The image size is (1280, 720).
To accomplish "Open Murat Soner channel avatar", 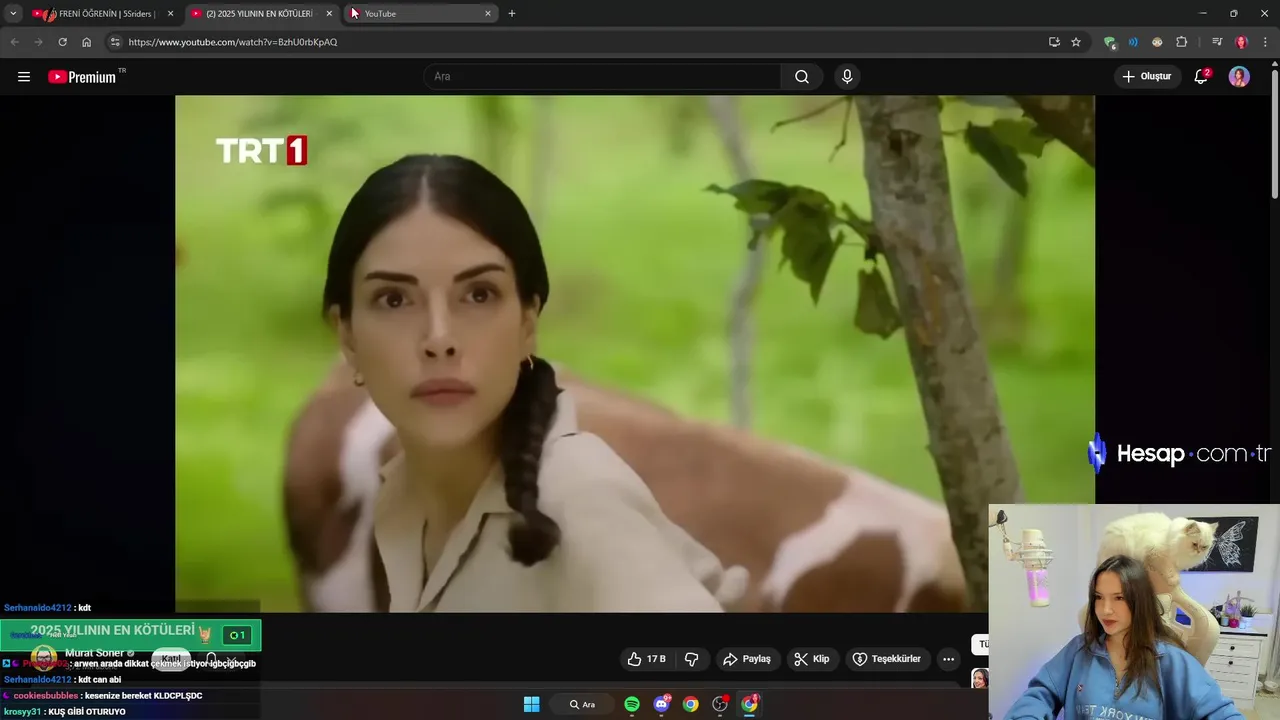I will pos(44,659).
